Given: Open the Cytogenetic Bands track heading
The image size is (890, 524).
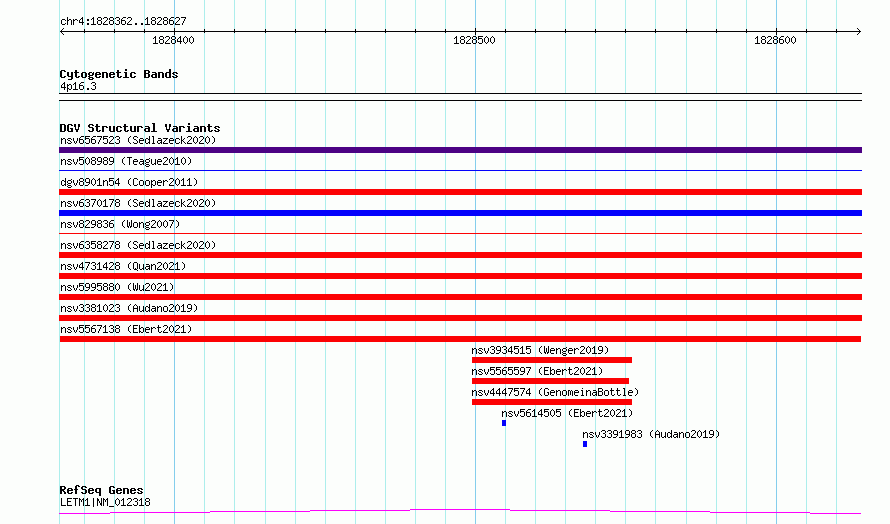Looking at the screenshot, I should (119, 74).
